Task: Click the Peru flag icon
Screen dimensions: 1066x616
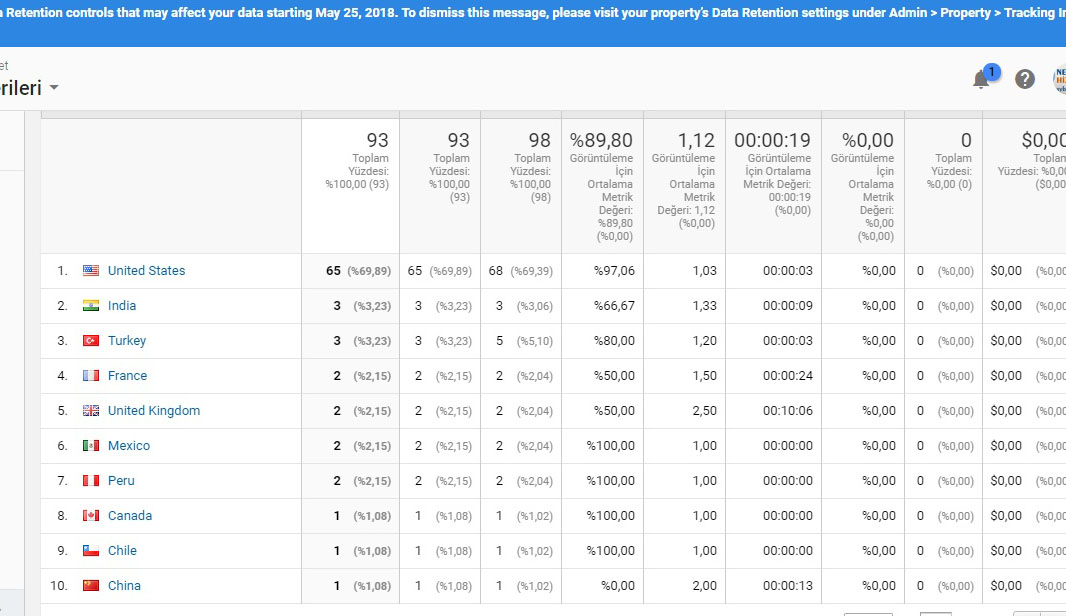Action: click(x=91, y=481)
